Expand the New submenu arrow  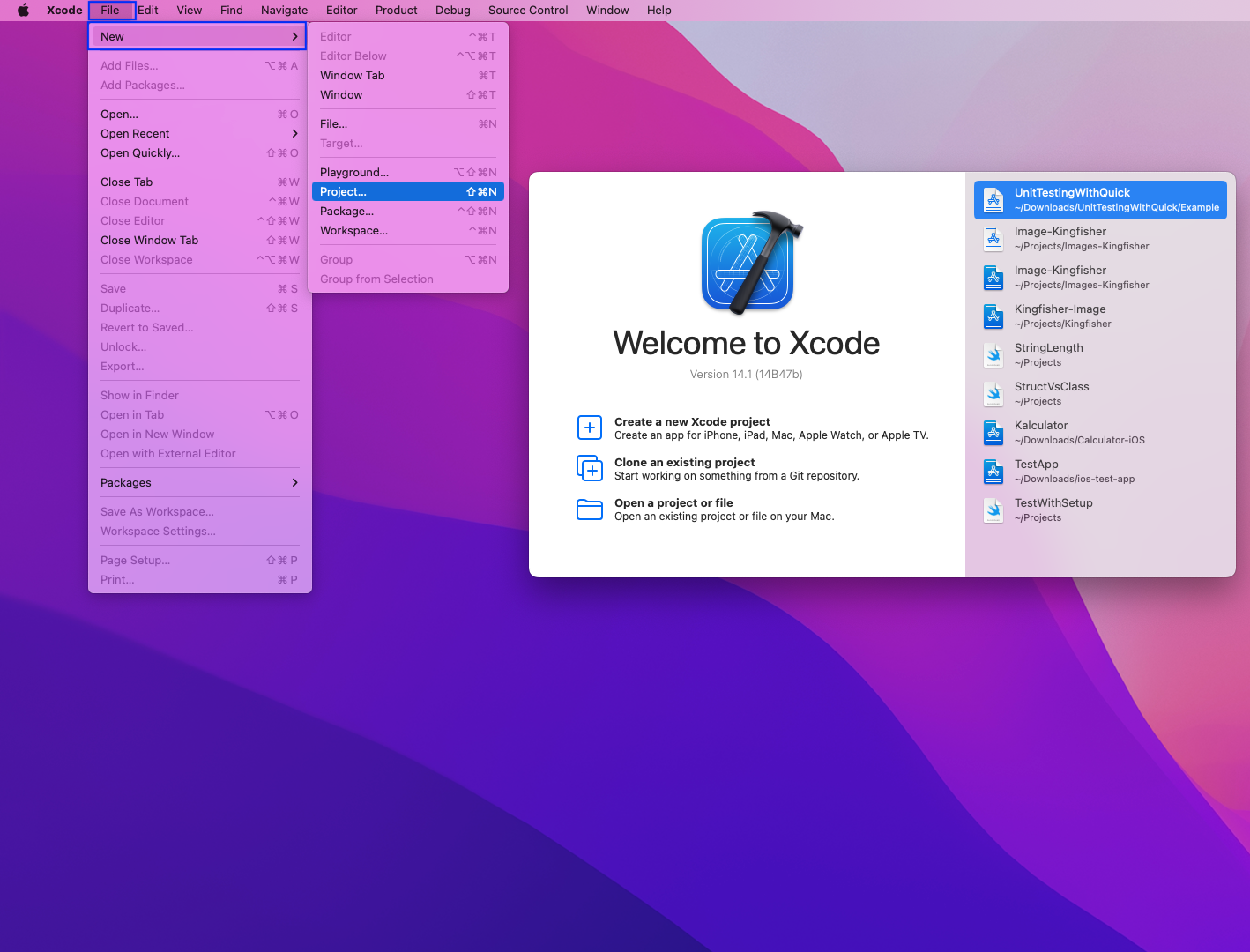pyautogui.click(x=294, y=36)
